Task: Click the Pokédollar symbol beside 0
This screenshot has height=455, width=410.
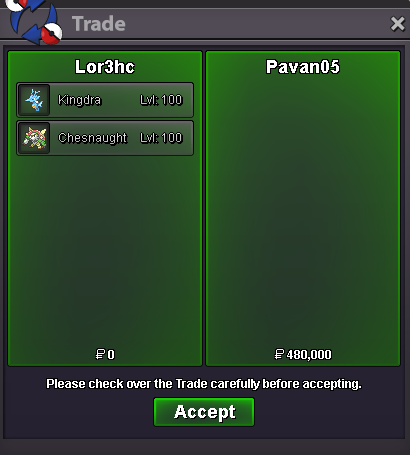Action: point(100,354)
